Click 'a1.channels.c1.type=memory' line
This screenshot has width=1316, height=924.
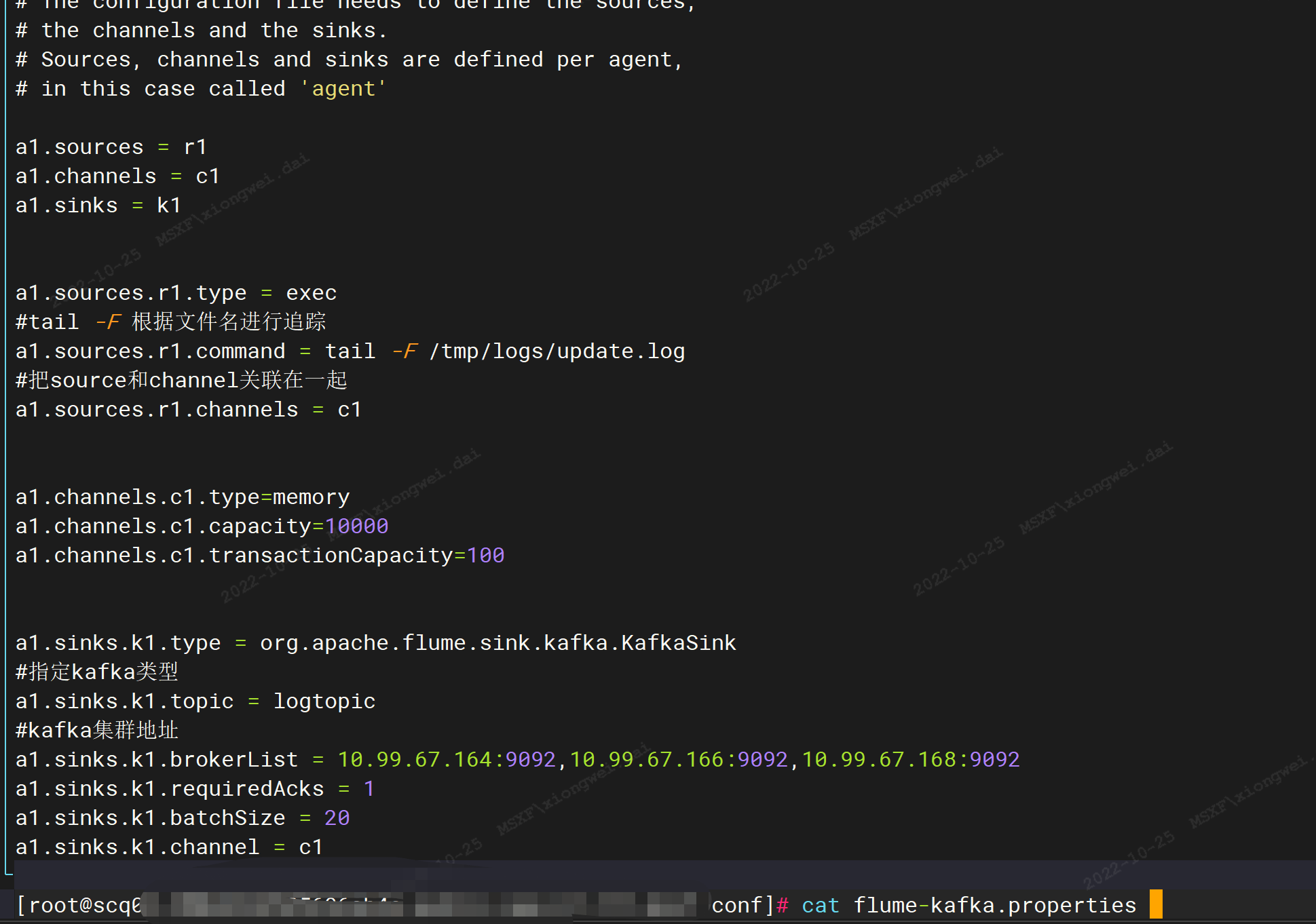[x=183, y=497]
